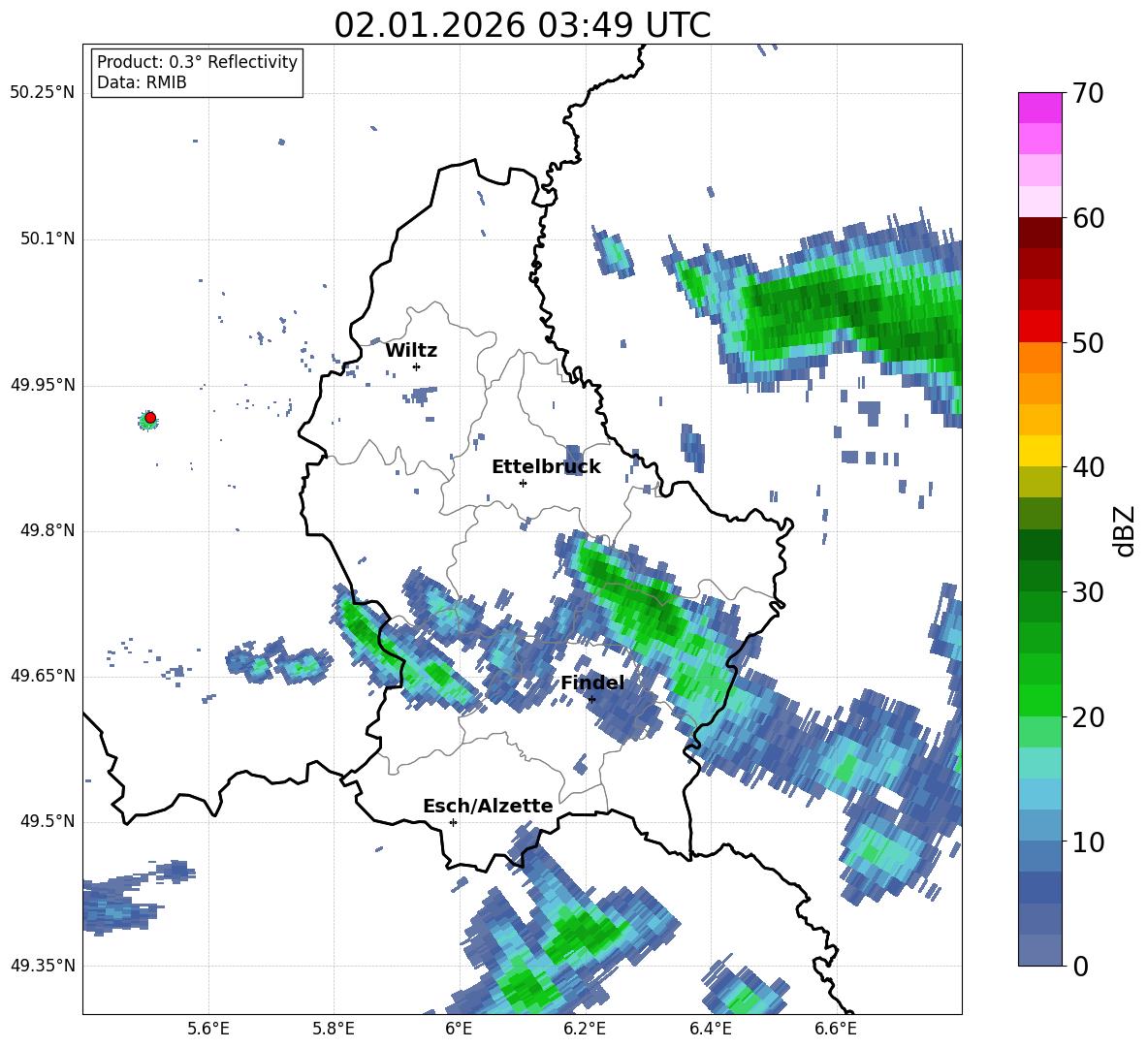
Task: Click the 49.8°N latitude label
Action: click(47, 530)
